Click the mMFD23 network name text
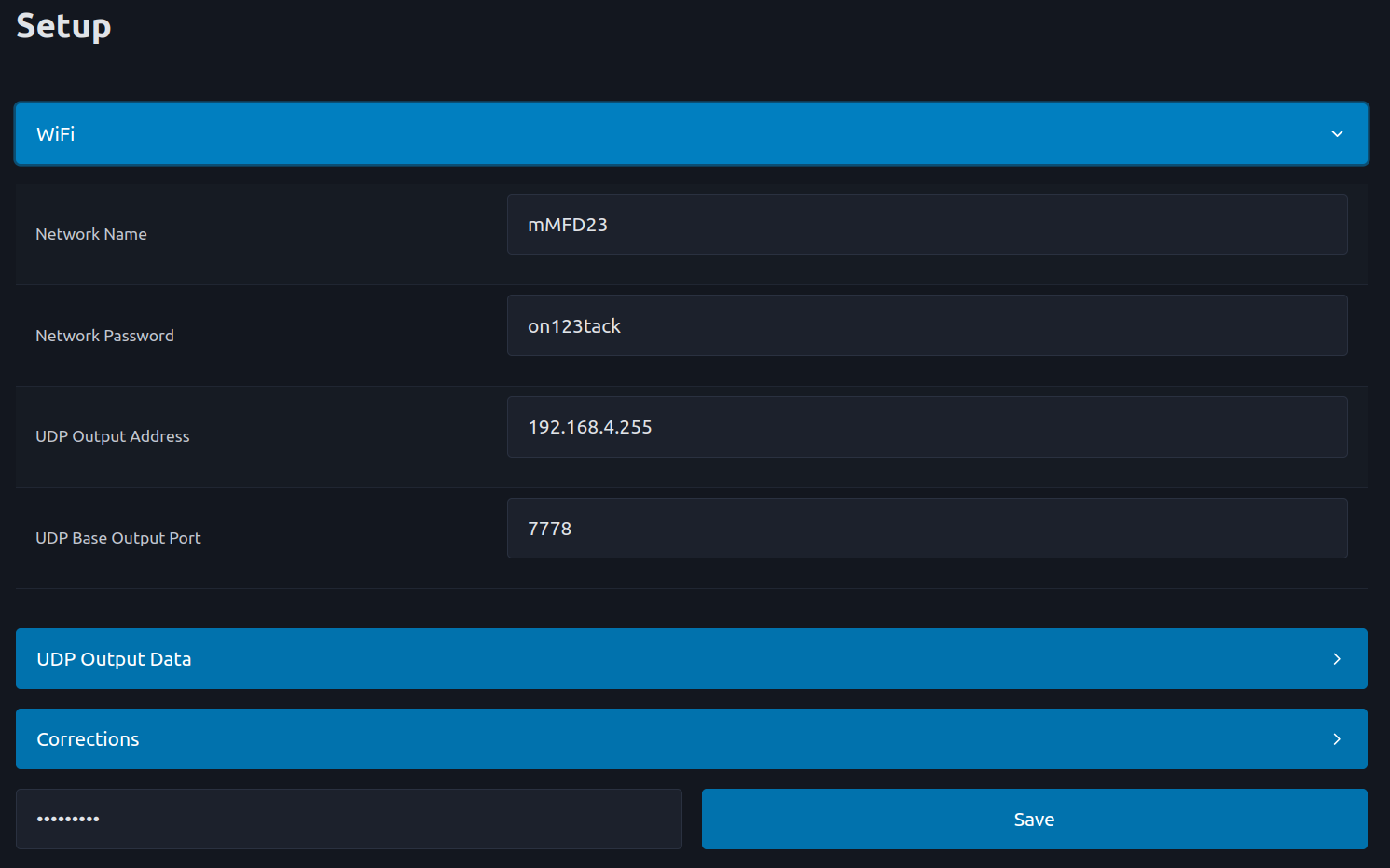The image size is (1390, 868). [567, 225]
